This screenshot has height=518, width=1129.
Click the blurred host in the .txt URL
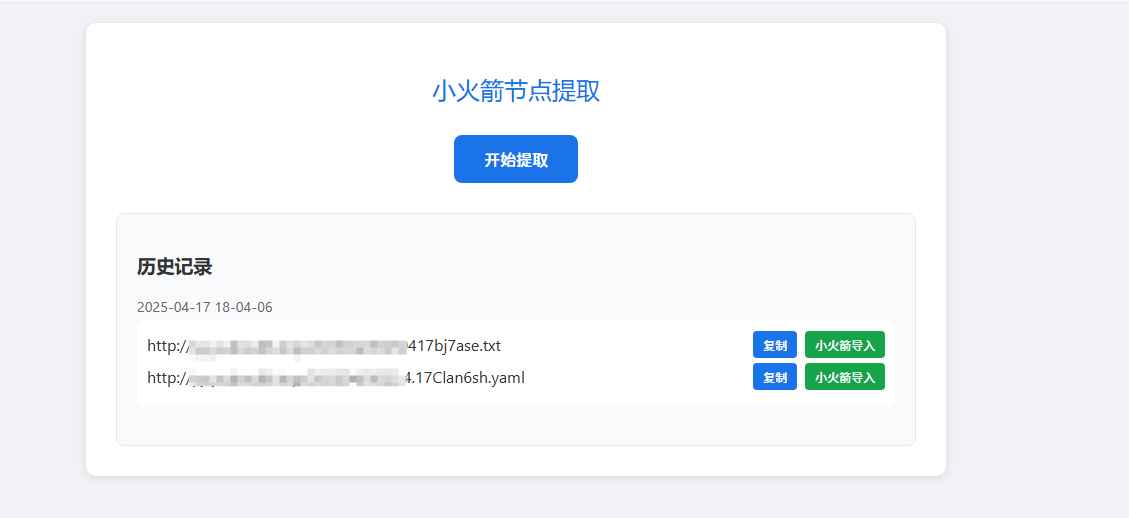[x=298, y=346]
